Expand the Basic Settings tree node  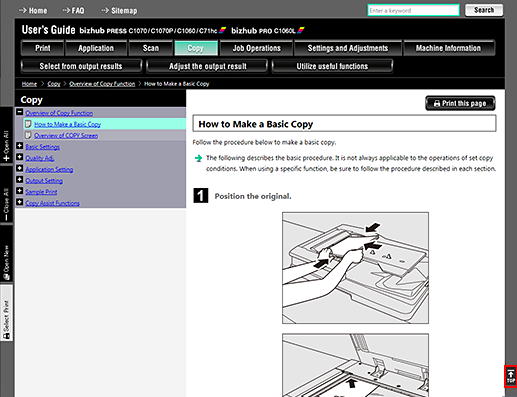[20, 146]
